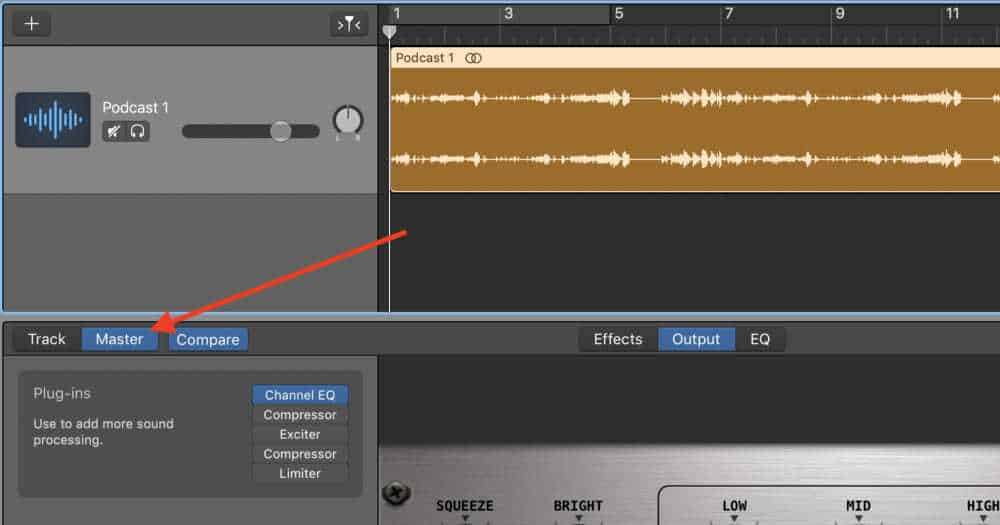Click the SQUEEZE control label
Screen dimensions: 1000x525
(464, 506)
